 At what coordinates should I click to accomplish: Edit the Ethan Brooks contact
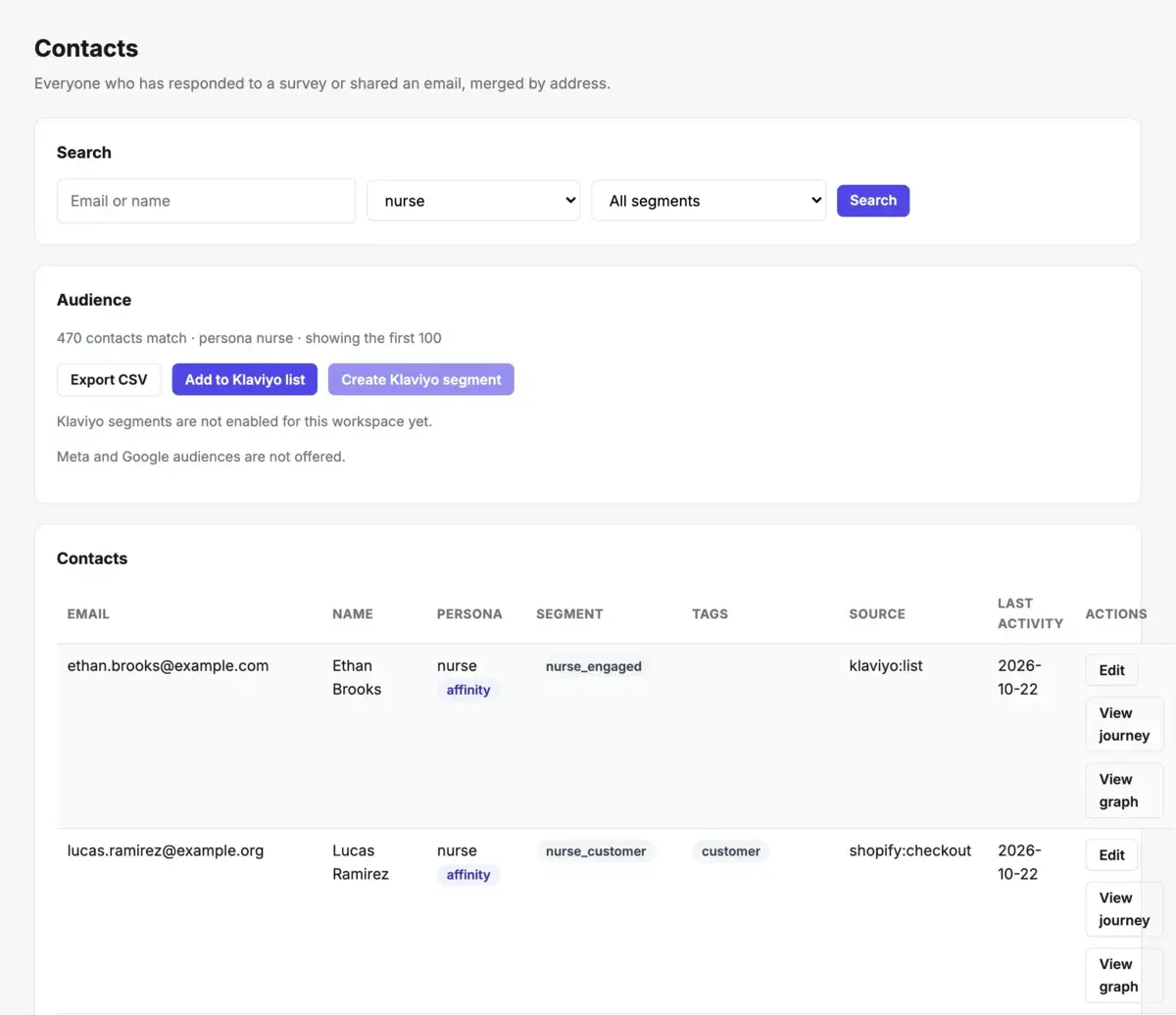pos(1112,670)
